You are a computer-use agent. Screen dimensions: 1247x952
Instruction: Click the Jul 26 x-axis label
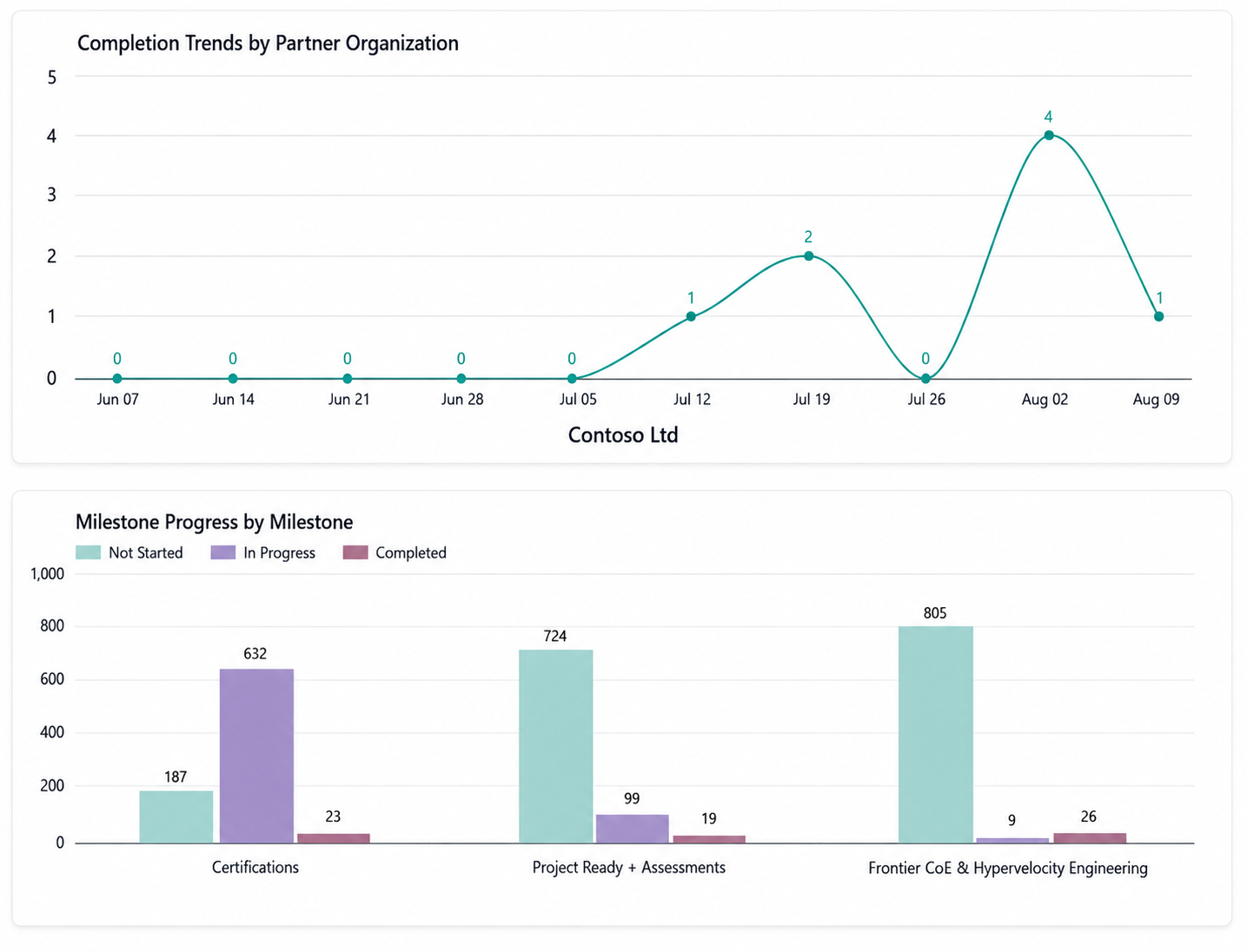926,400
